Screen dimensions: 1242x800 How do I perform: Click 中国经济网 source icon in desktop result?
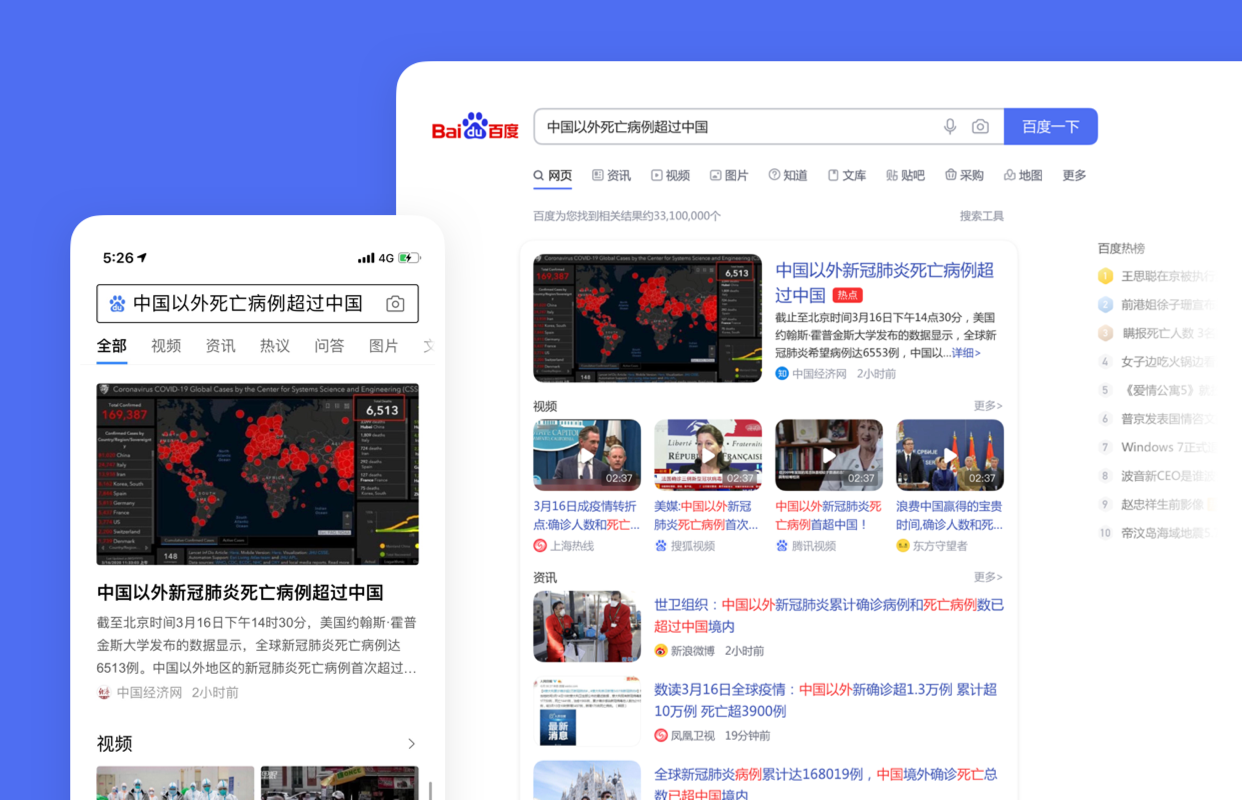(782, 374)
